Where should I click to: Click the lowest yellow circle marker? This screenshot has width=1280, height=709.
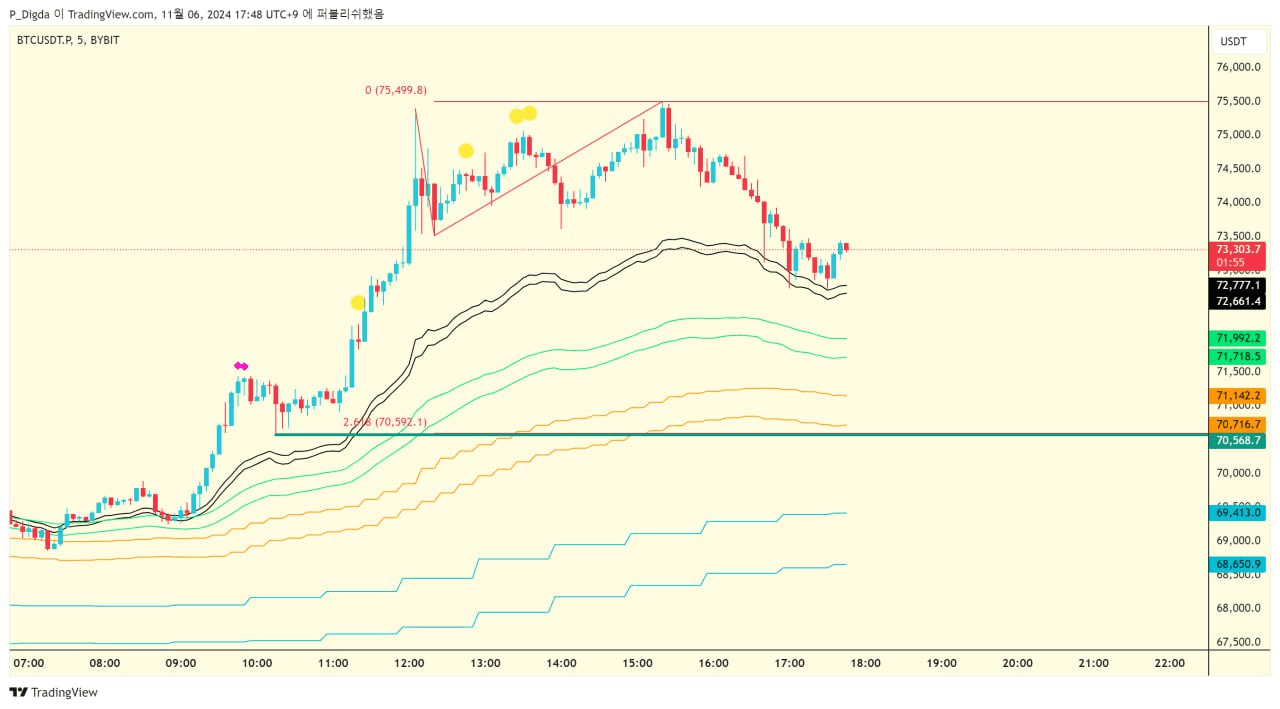click(x=358, y=302)
